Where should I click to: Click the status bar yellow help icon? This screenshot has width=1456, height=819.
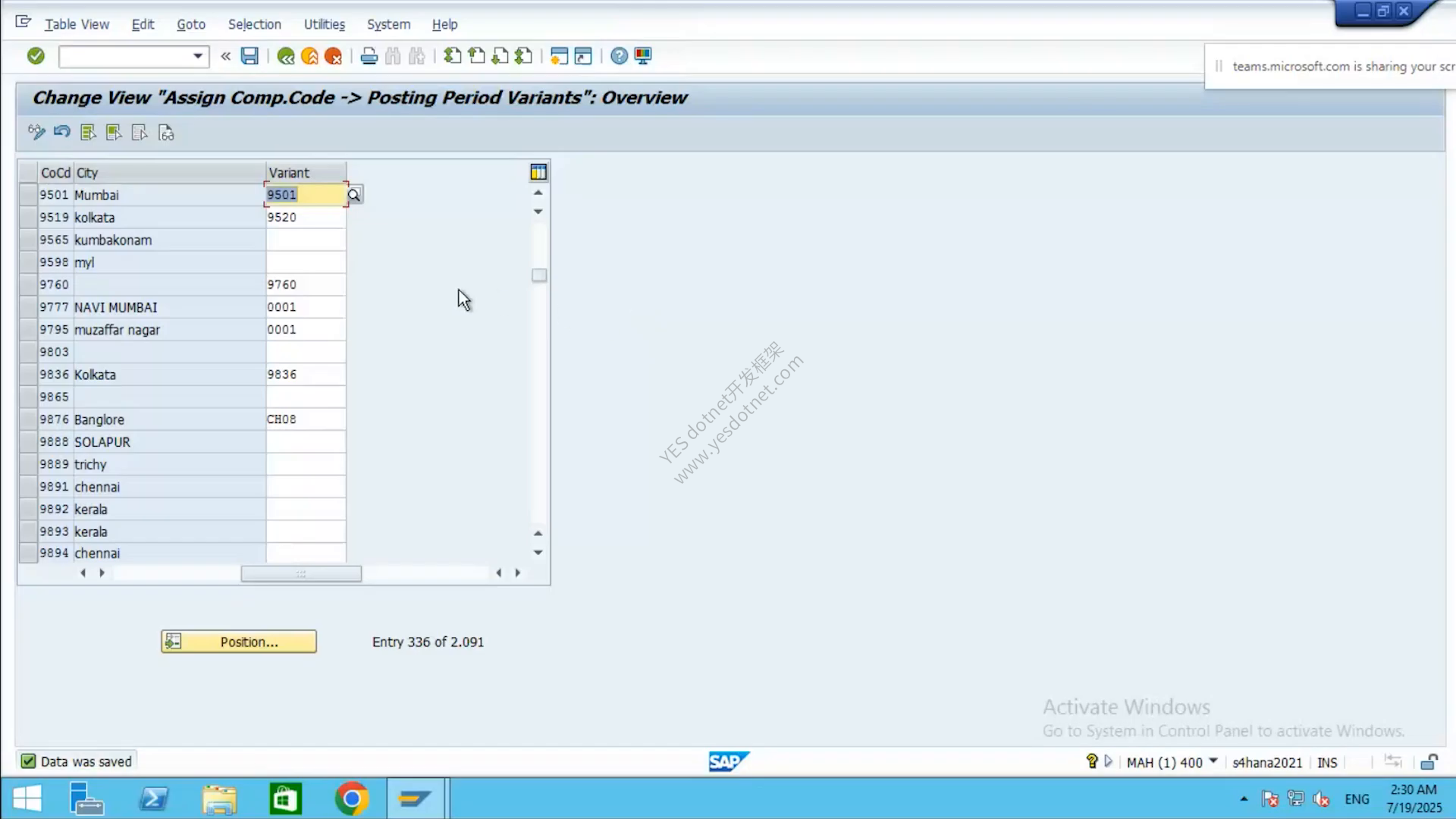click(1092, 761)
